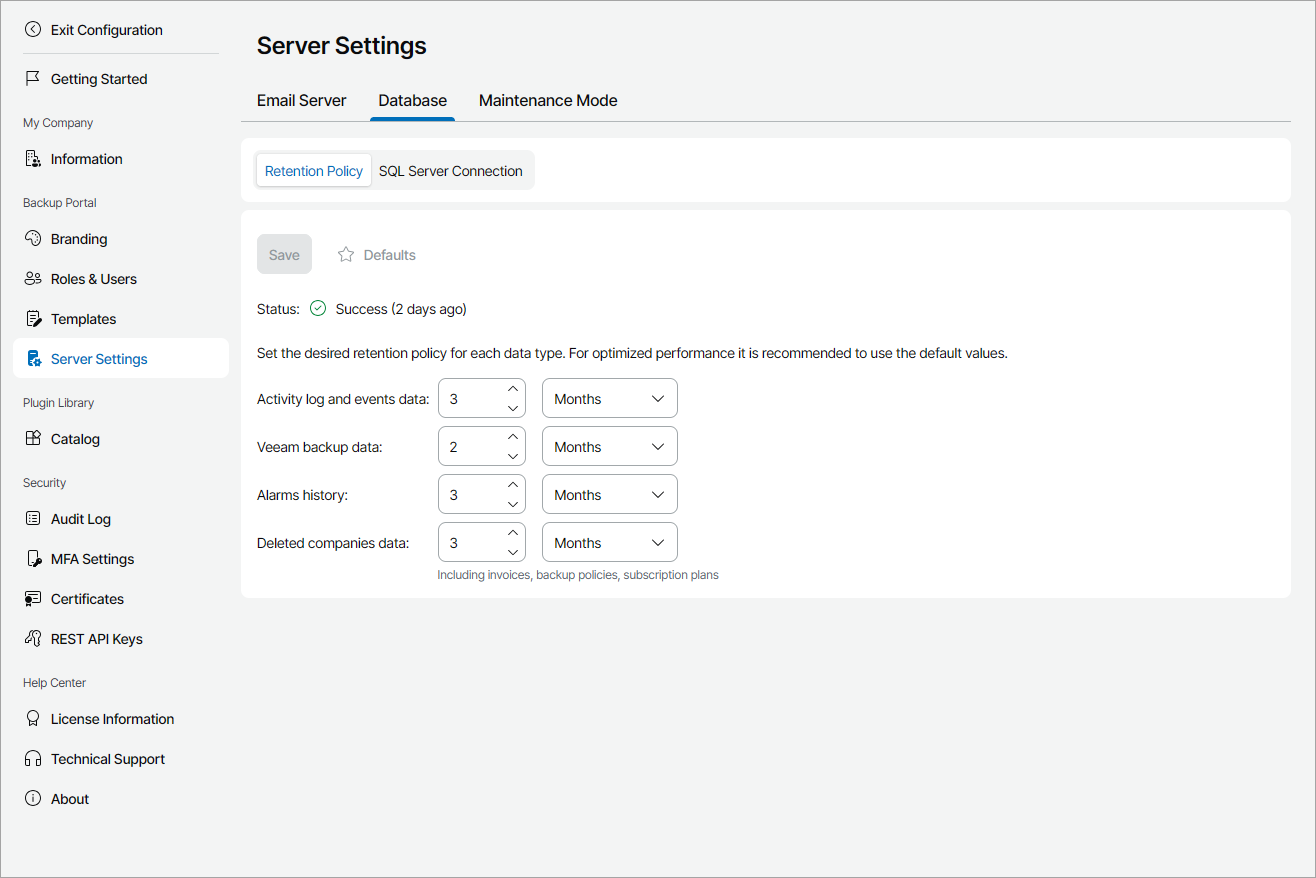Expand Deleted companies data unit dropdown
The height and width of the screenshot is (878, 1316).
(x=609, y=543)
